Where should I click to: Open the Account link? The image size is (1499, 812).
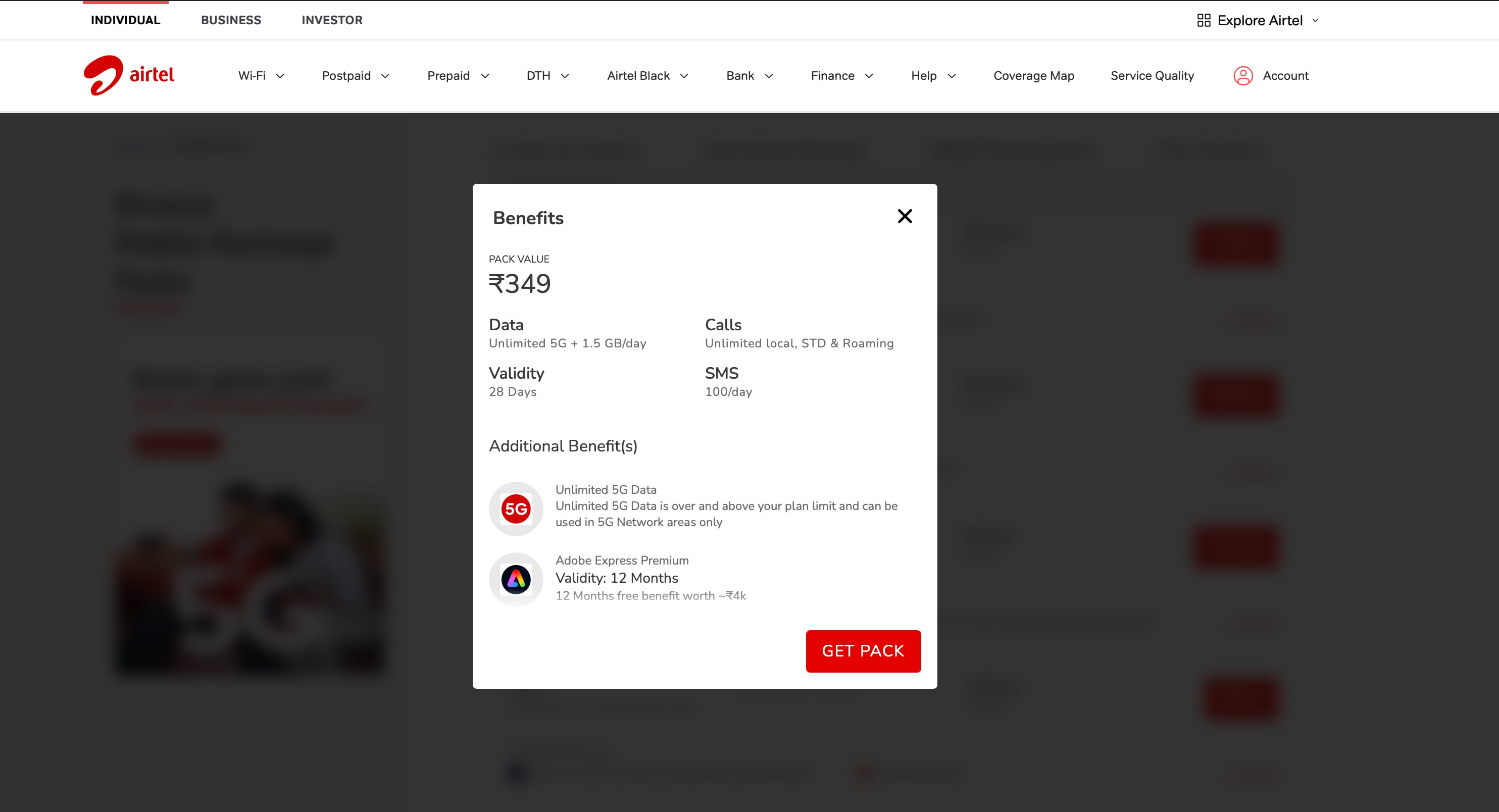(1285, 76)
